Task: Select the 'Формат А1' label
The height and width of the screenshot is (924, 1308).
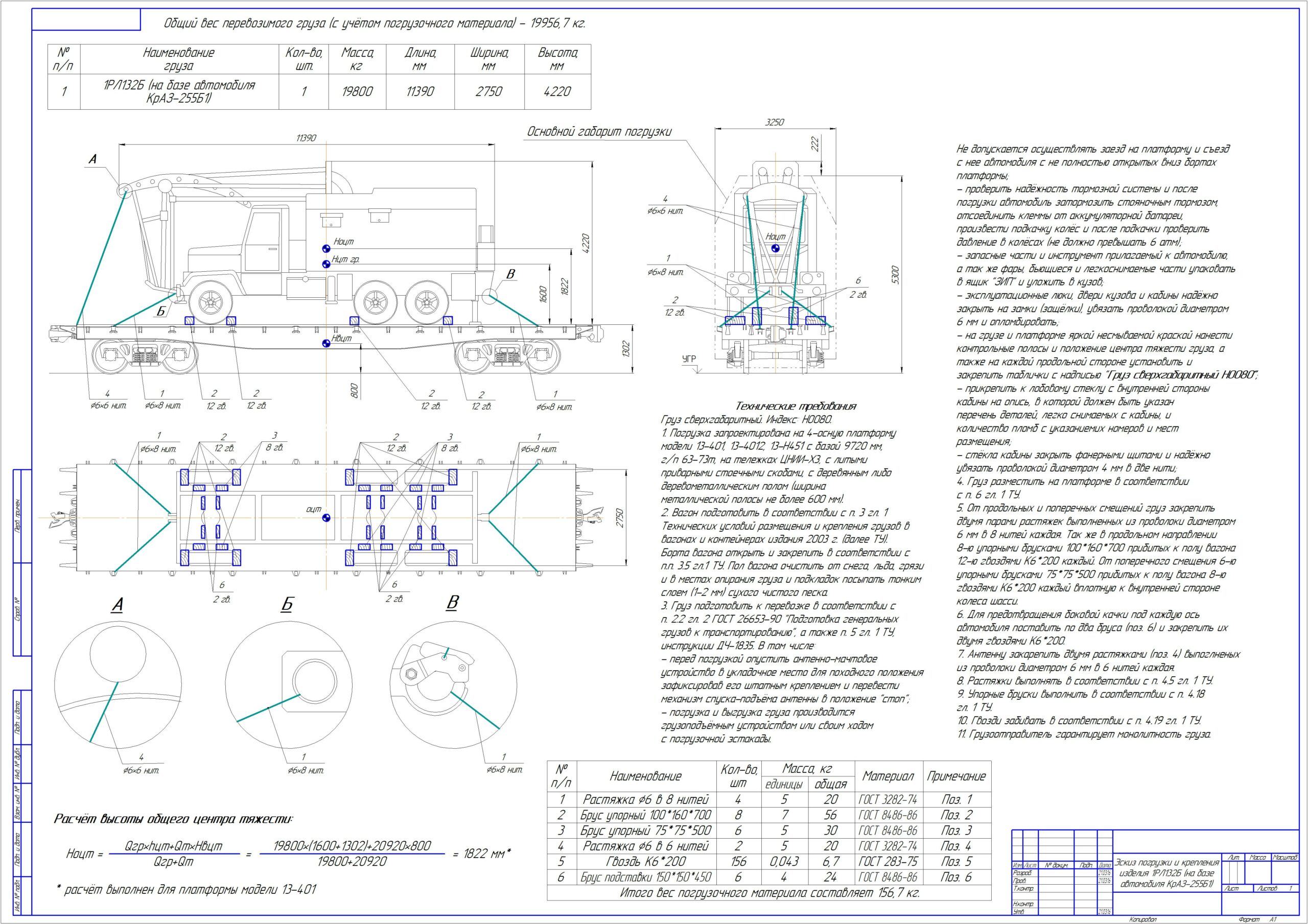Action: [x=1258, y=920]
